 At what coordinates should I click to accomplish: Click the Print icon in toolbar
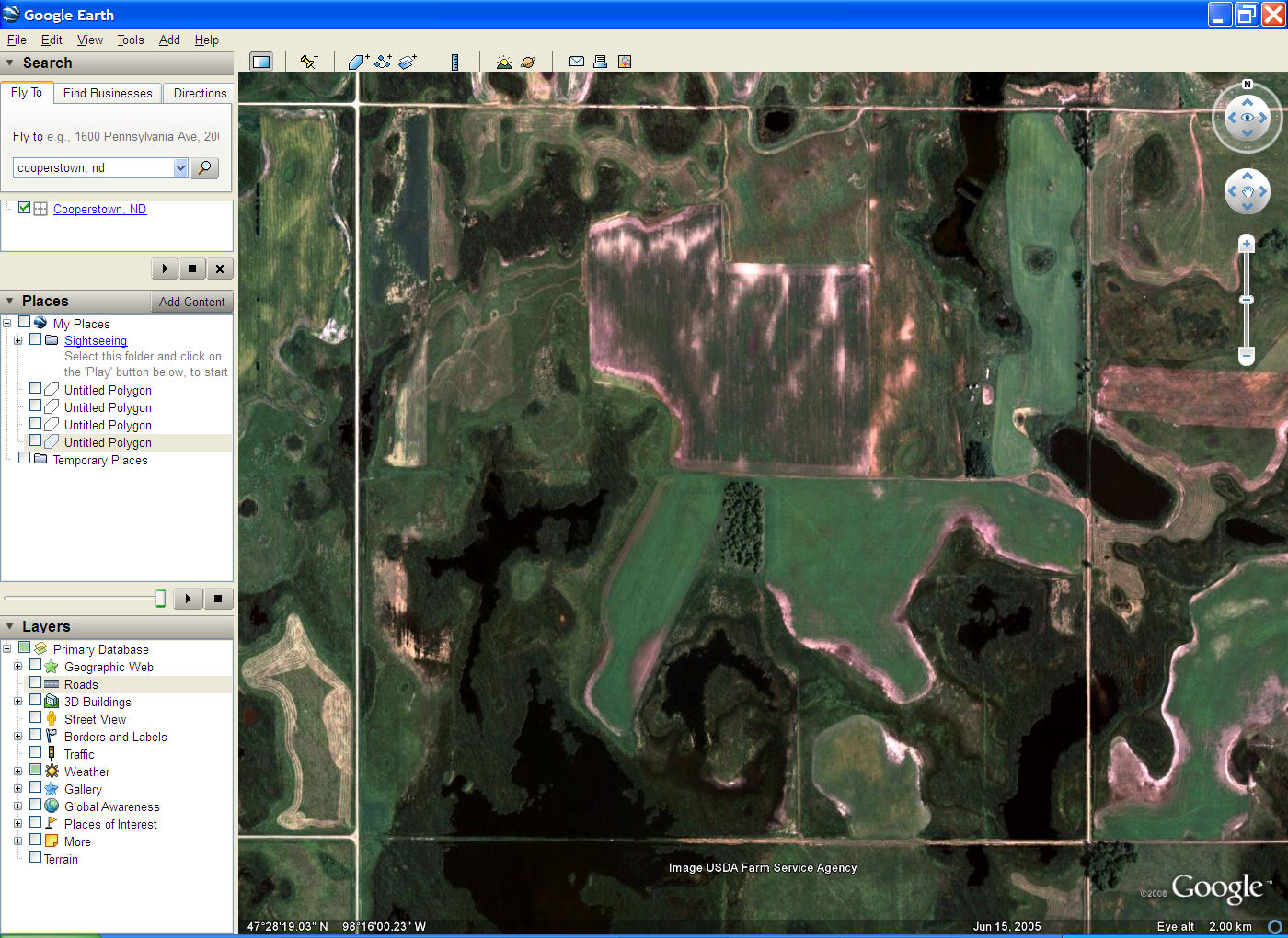pyautogui.click(x=600, y=62)
